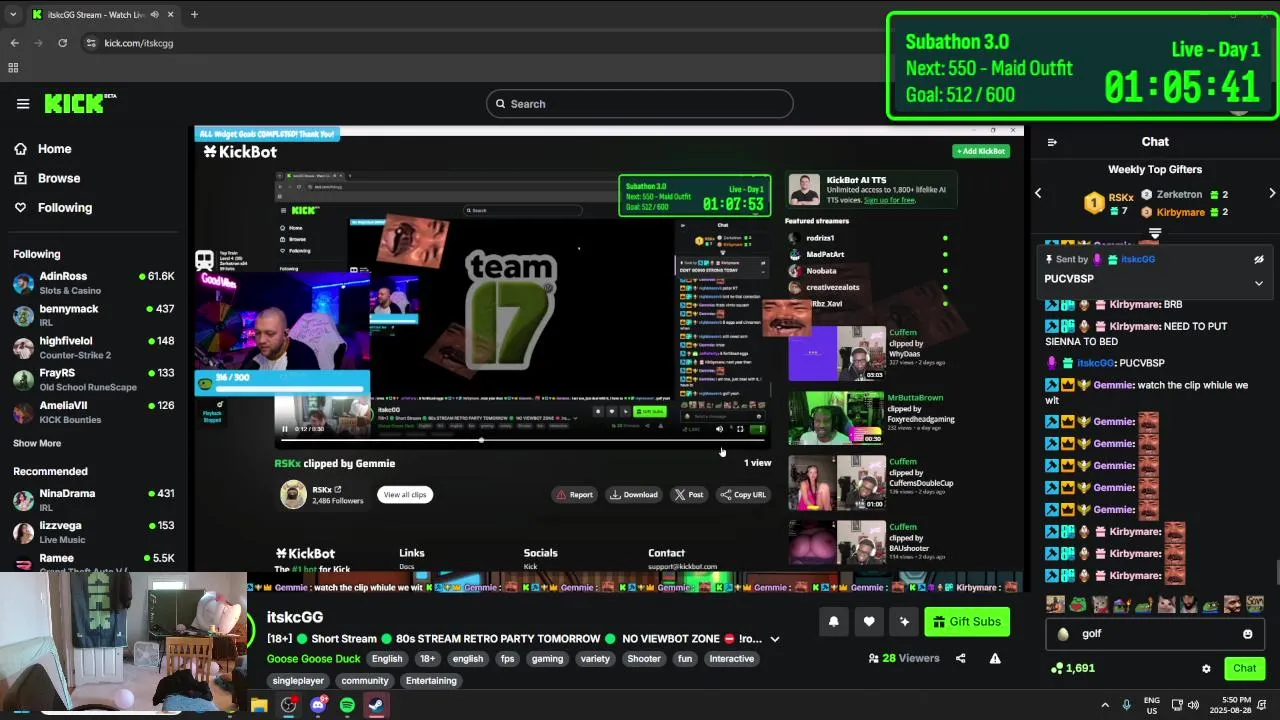The height and width of the screenshot is (720, 1280).
Task: Report the stream with the warning triangle icon
Action: (995, 658)
